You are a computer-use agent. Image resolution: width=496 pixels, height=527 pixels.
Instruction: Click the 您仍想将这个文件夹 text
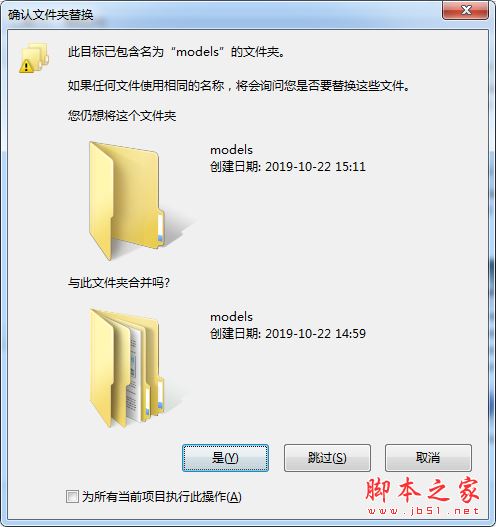[x=122, y=116]
